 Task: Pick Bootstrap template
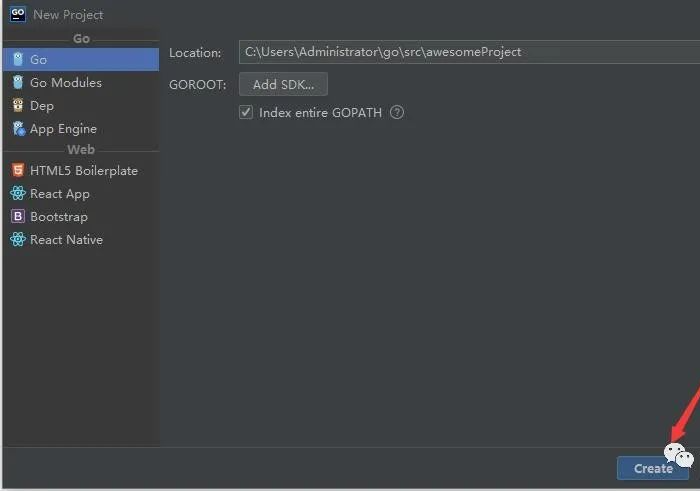[81, 217]
